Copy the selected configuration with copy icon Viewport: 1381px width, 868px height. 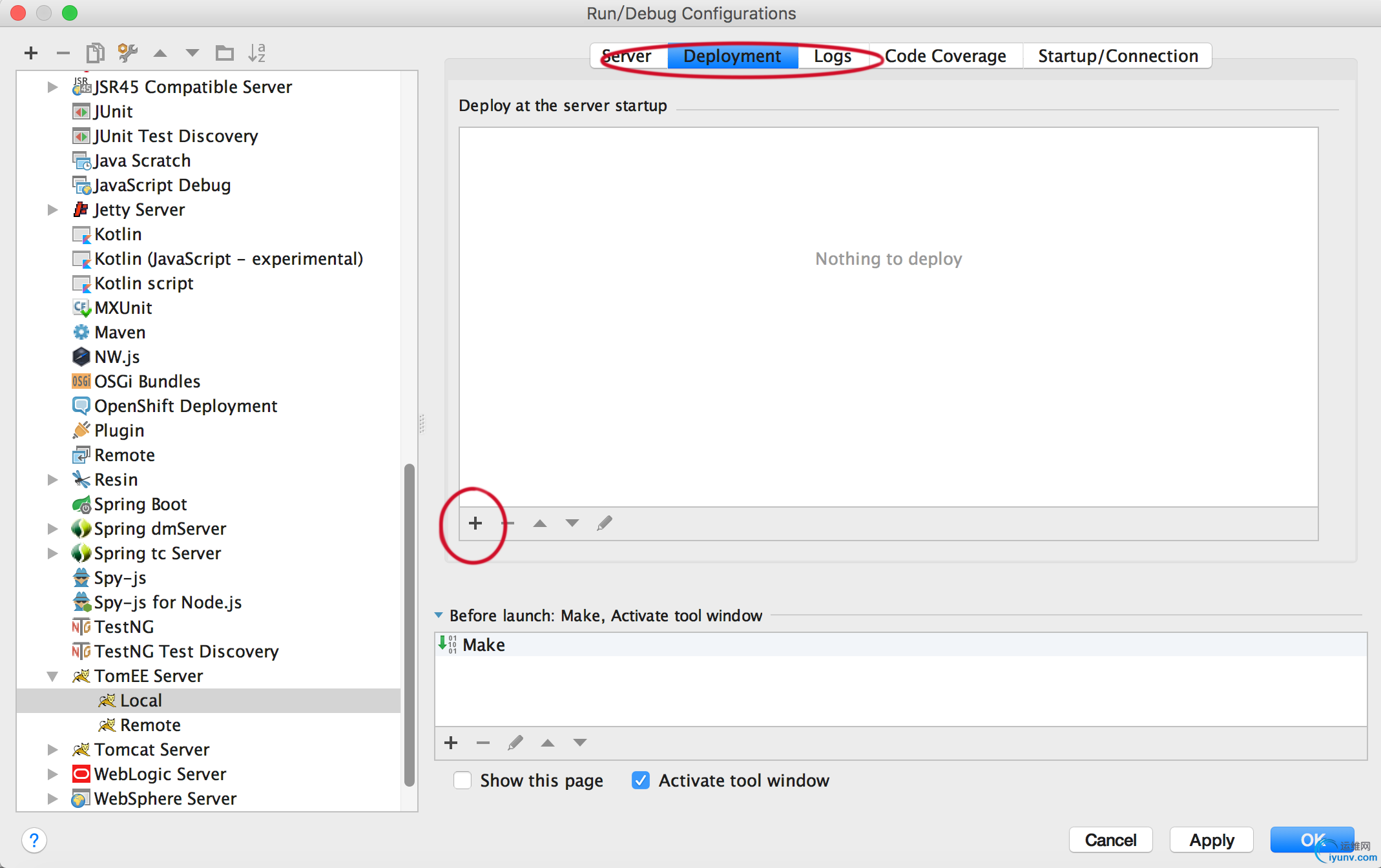[x=95, y=53]
